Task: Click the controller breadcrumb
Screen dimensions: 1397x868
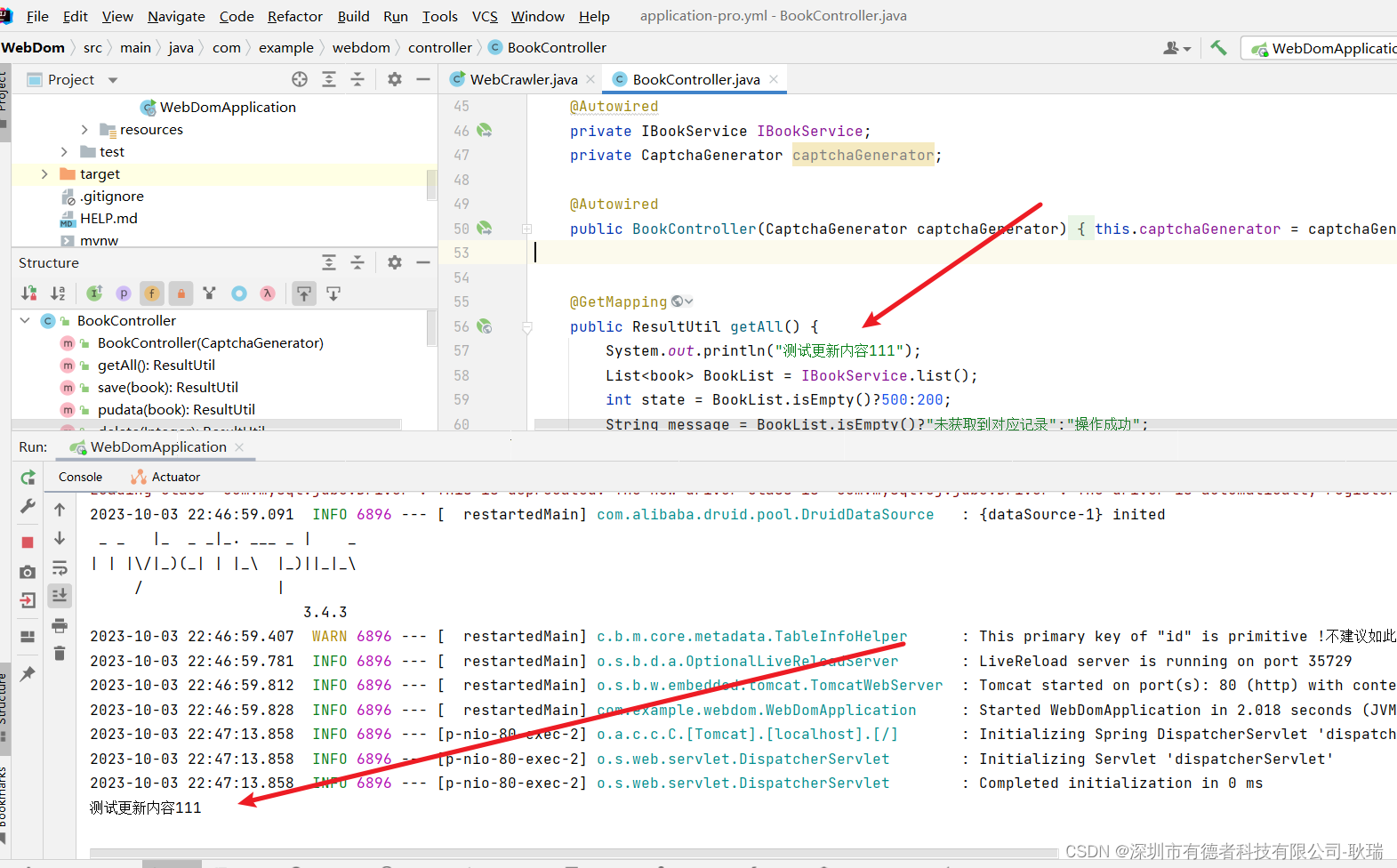Action: coord(440,48)
